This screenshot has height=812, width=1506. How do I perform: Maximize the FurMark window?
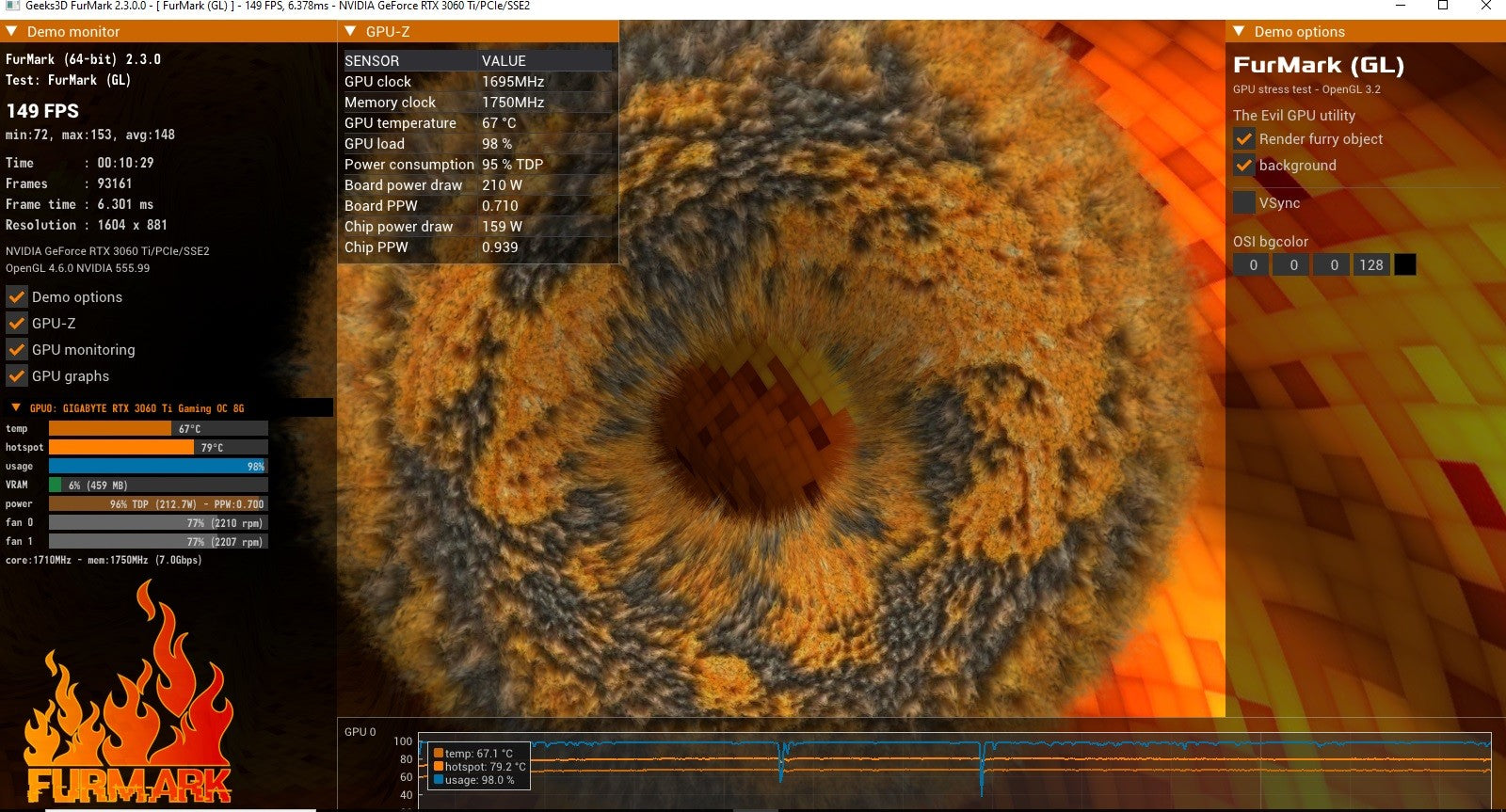coord(1443,6)
